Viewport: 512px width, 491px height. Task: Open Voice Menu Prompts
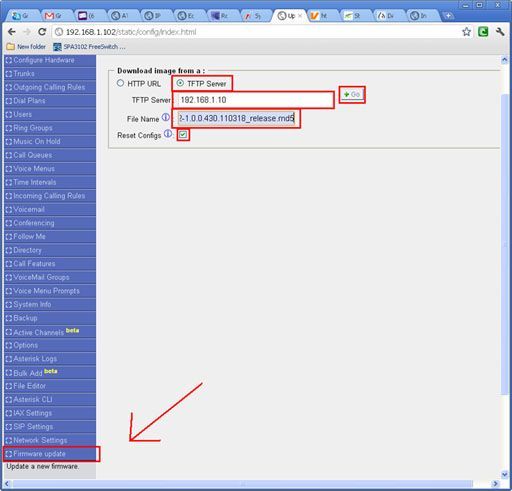[x=50, y=291]
